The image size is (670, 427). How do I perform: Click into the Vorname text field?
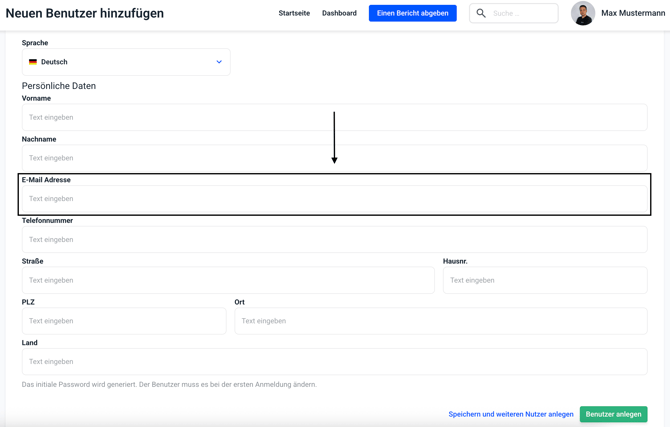(x=334, y=117)
